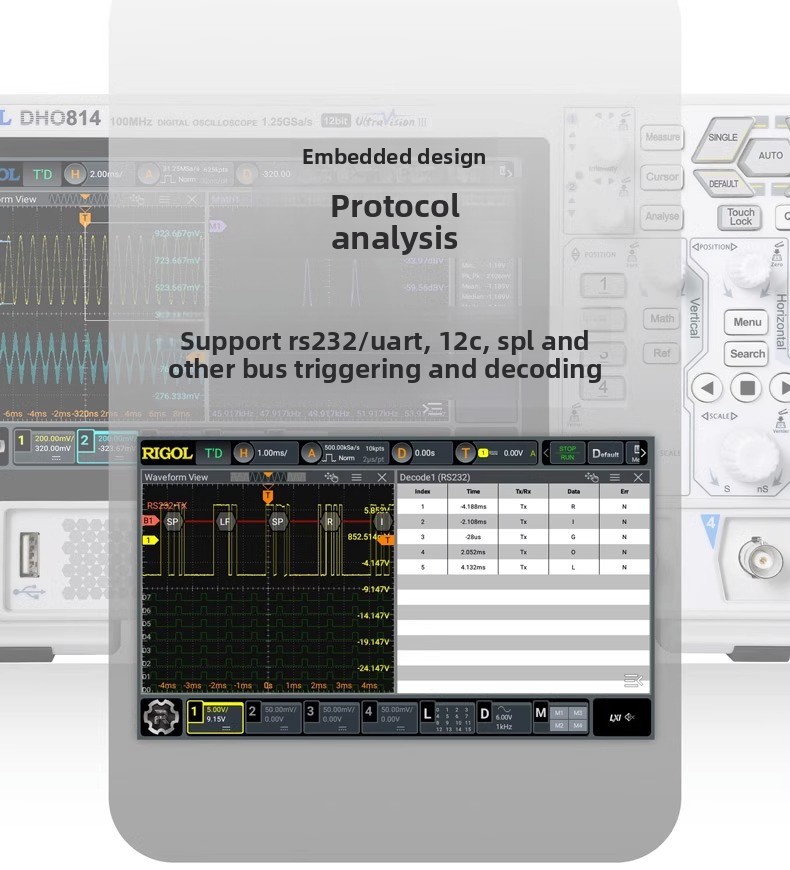Open the gear-shaped function navigation icon
Screen dimensions: 790x870
coord(161,717)
